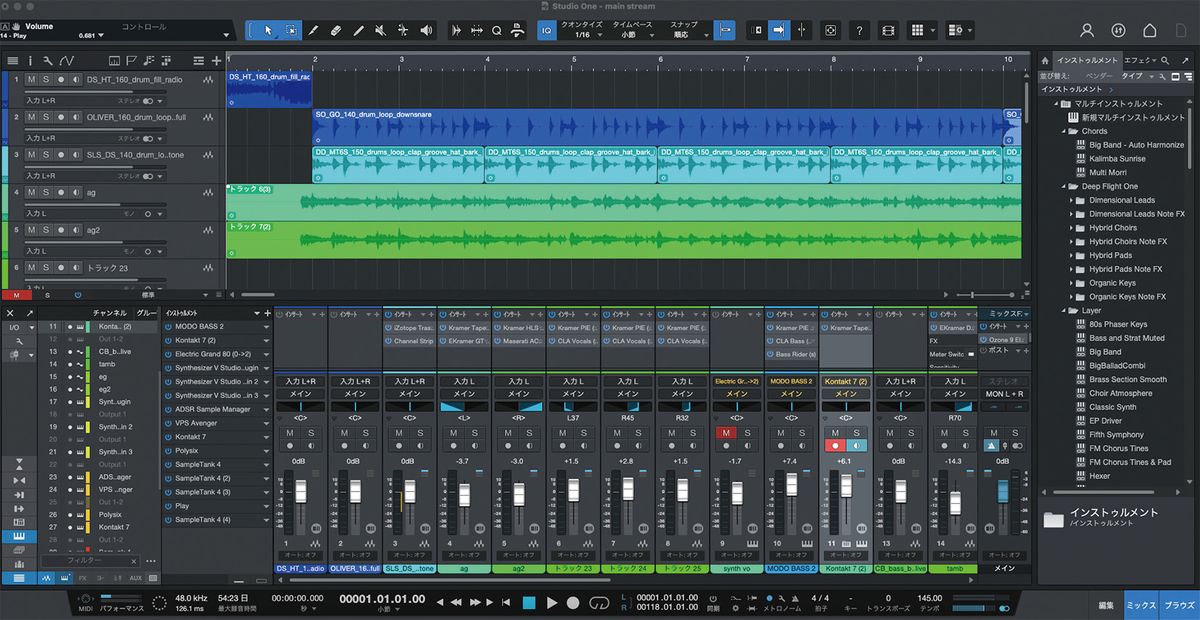Viewport: 1200px width, 620px height.
Task: Click the 編集 button in bottom bar
Action: click(x=1107, y=605)
